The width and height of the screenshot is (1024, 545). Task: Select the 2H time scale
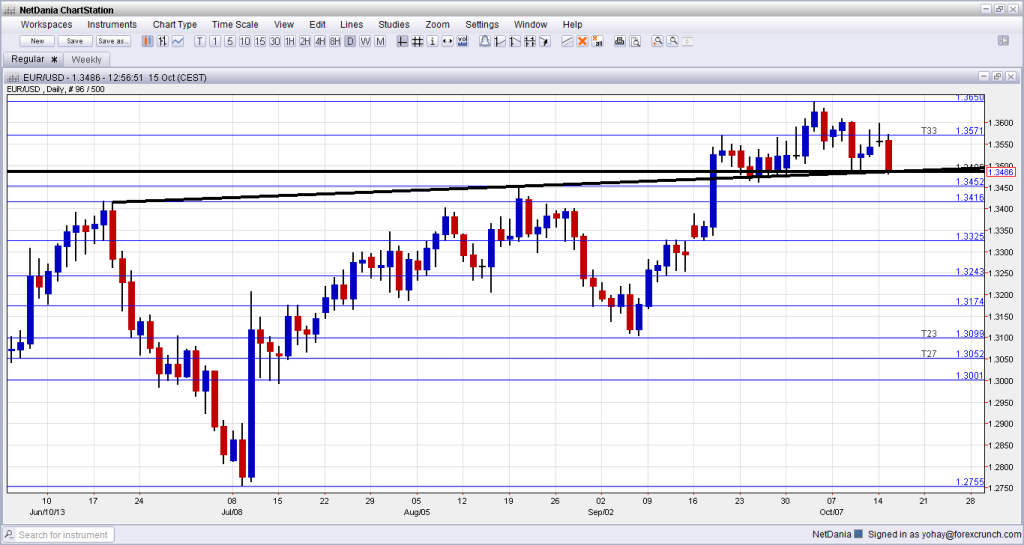[x=305, y=41]
